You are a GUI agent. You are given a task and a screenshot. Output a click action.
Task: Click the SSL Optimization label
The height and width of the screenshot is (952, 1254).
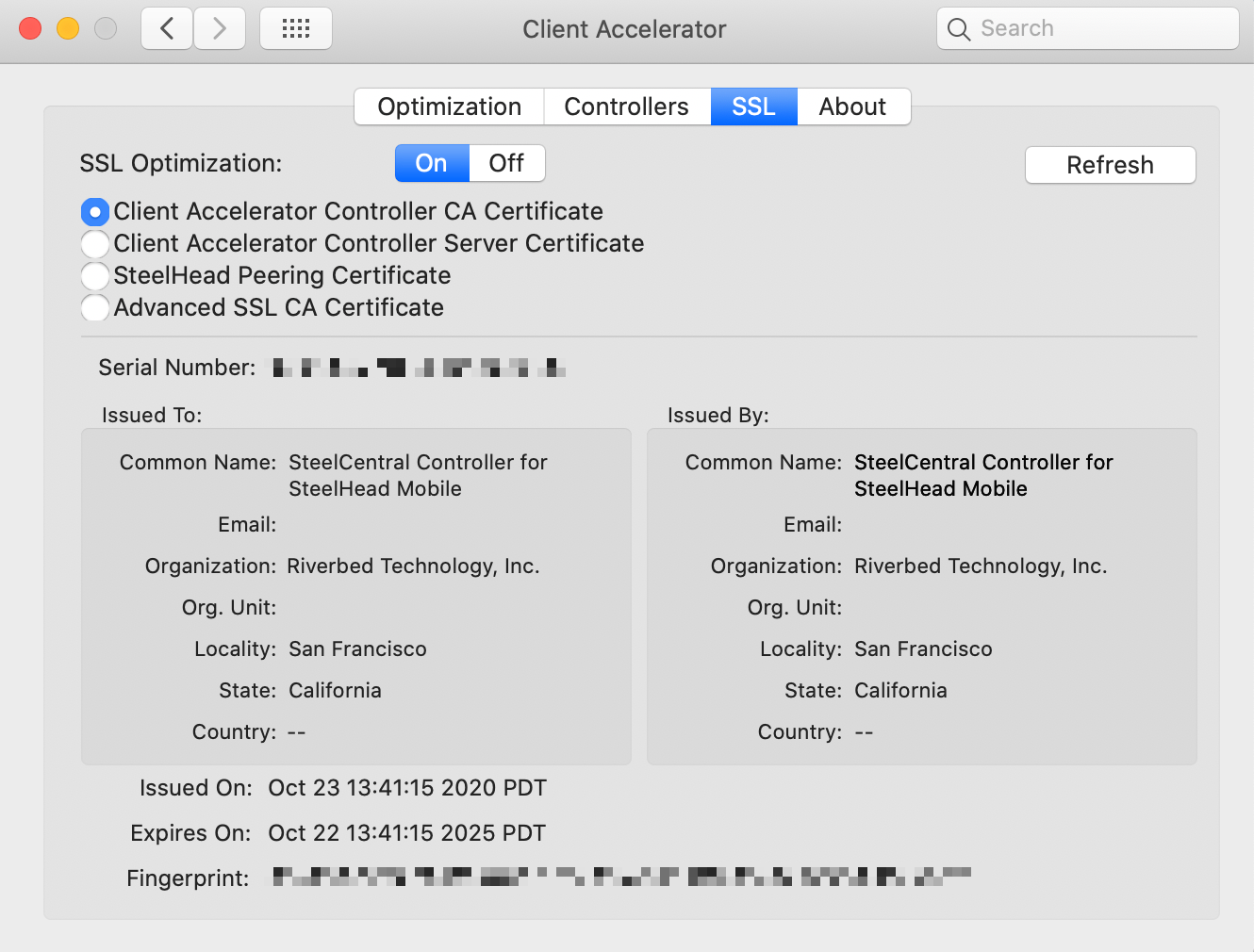pyautogui.click(x=181, y=163)
